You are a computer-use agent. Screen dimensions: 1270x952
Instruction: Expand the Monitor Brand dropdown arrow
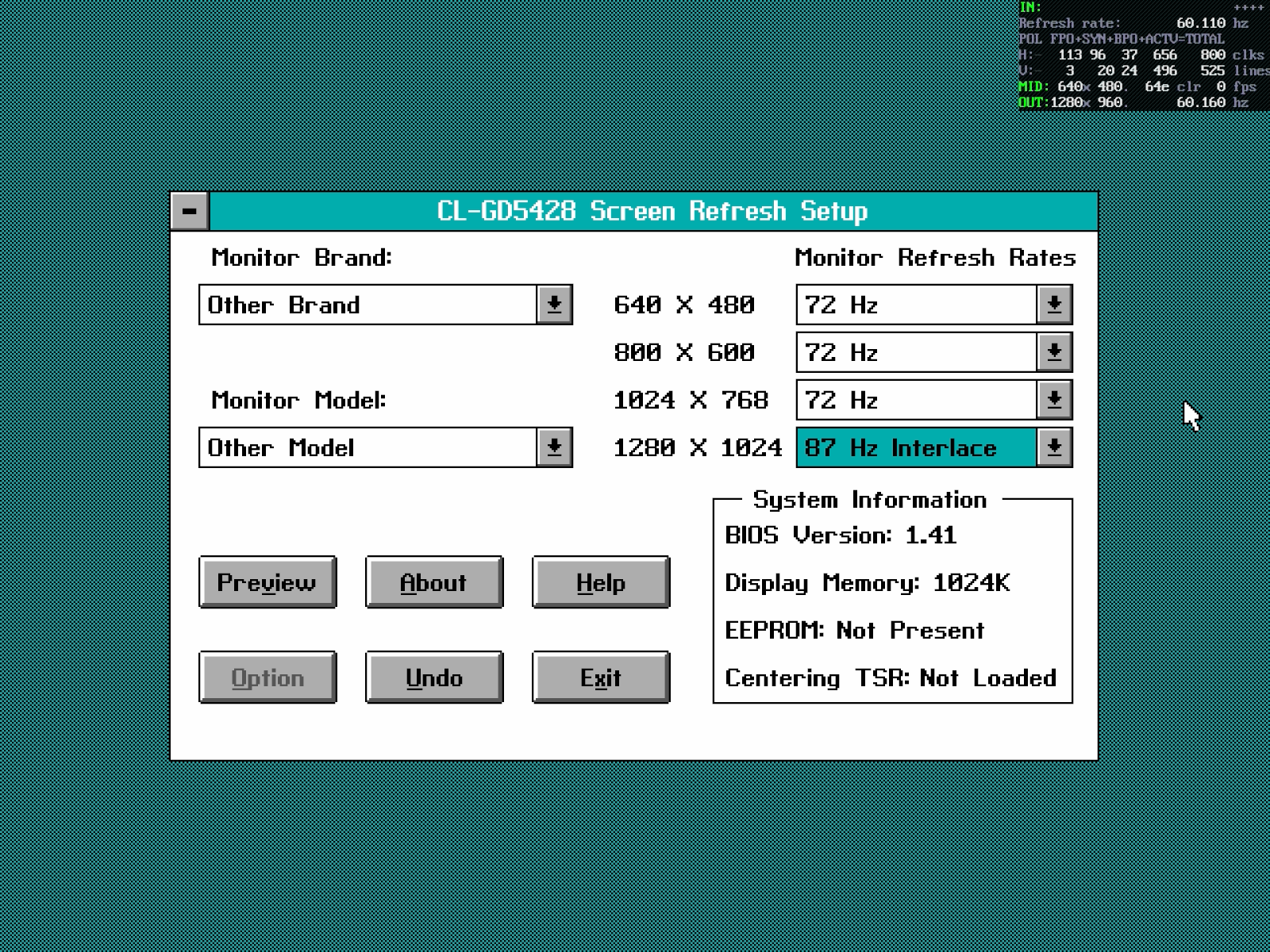[554, 305]
